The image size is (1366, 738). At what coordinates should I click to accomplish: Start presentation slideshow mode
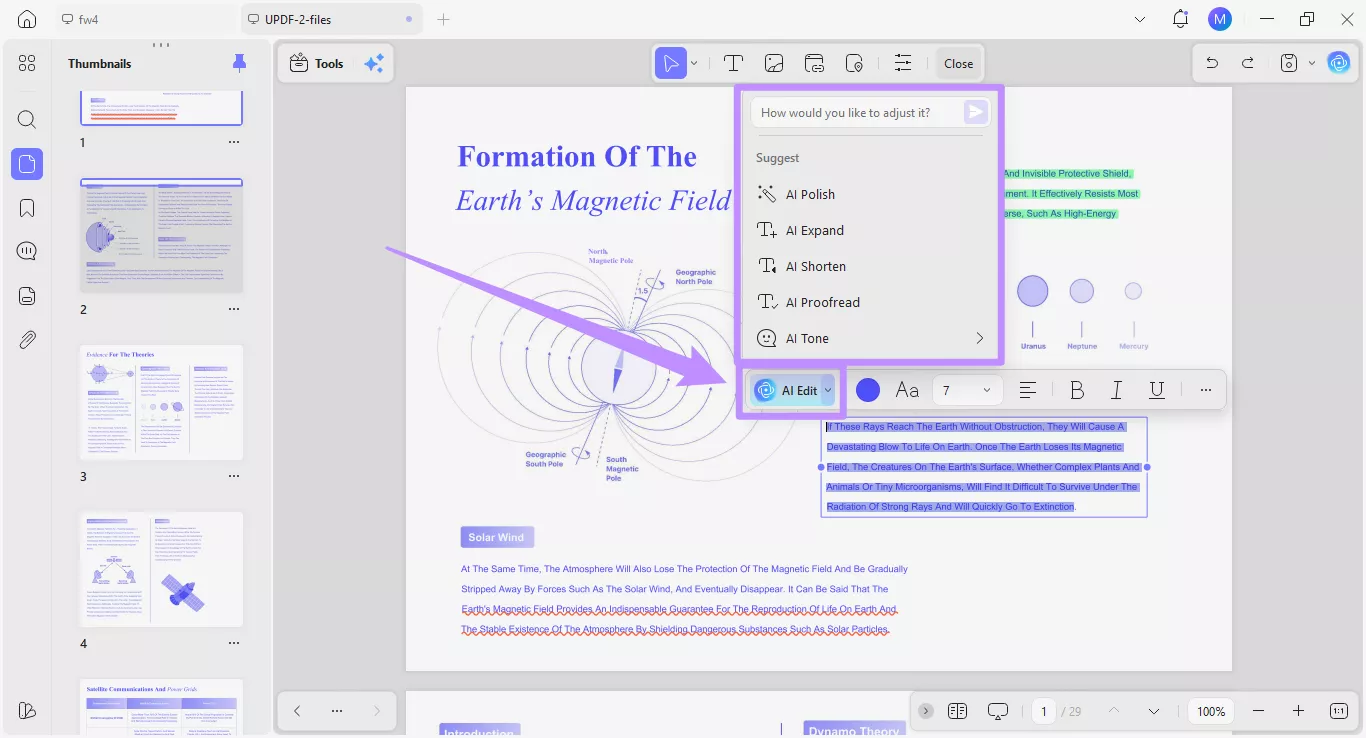point(998,711)
